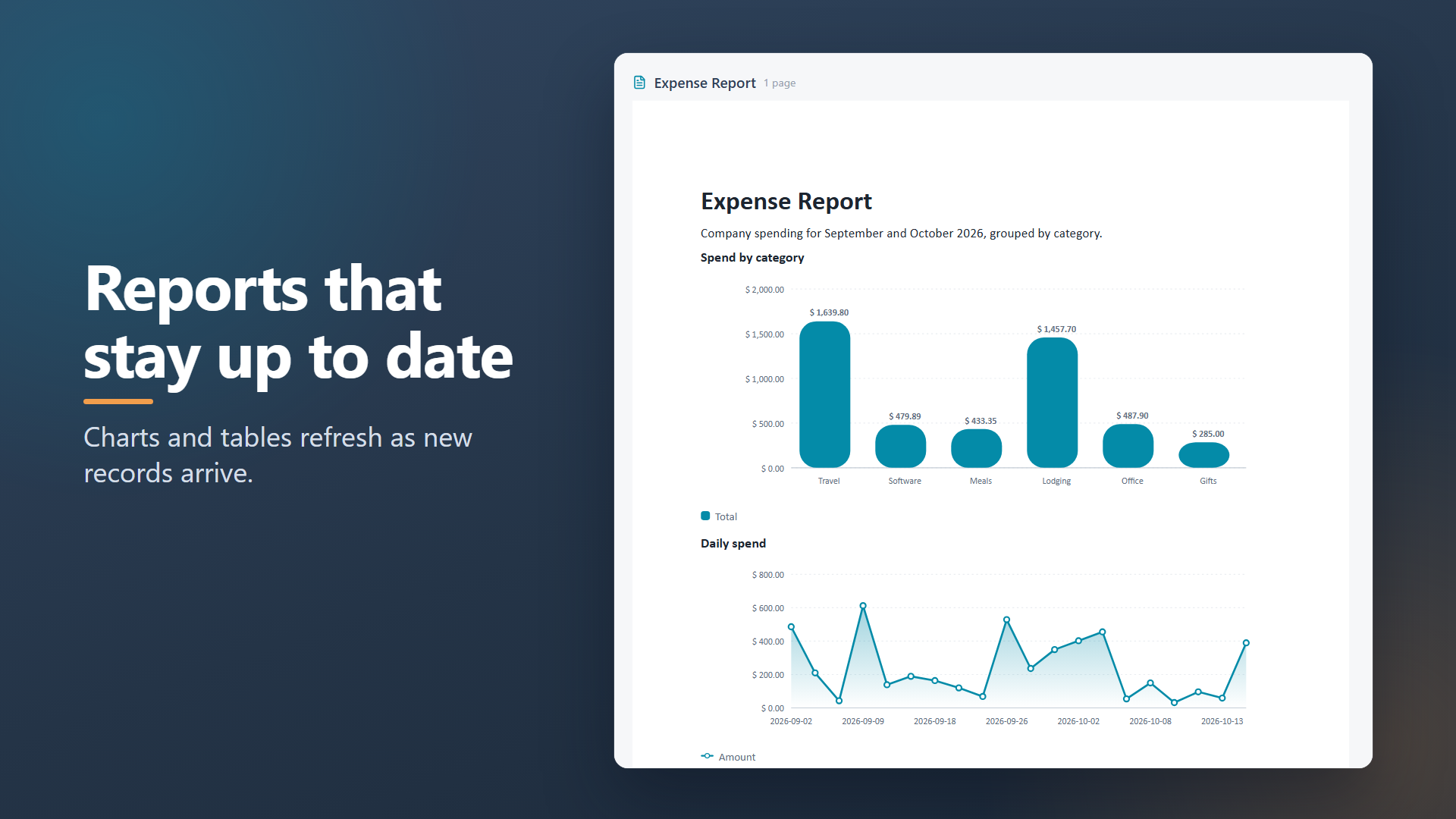Click the '$ 433.35' value label

pyautogui.click(x=981, y=421)
